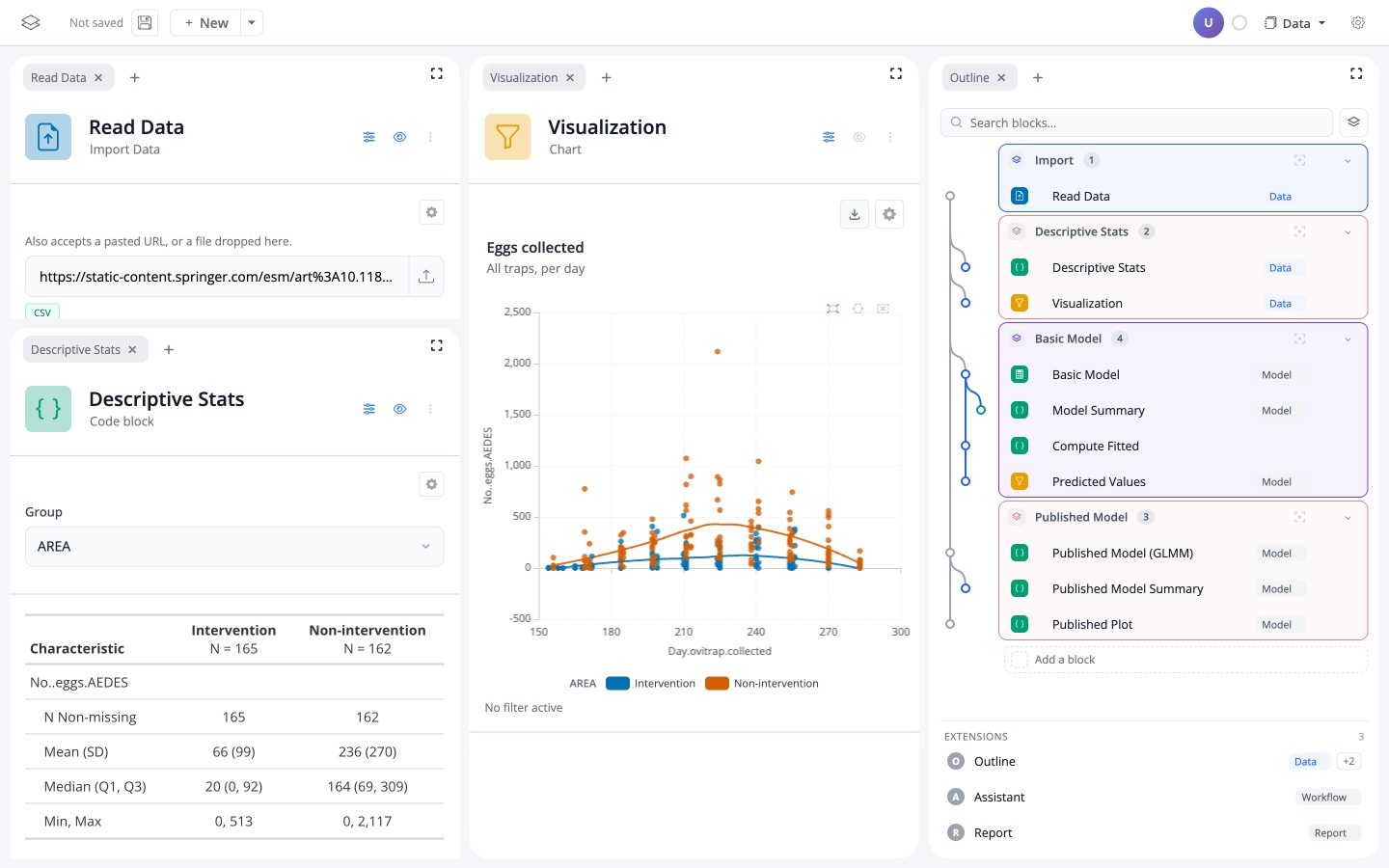Click the layers logo icon in top bar
Image resolution: width=1389 pixels, height=868 pixels.
(31, 22)
